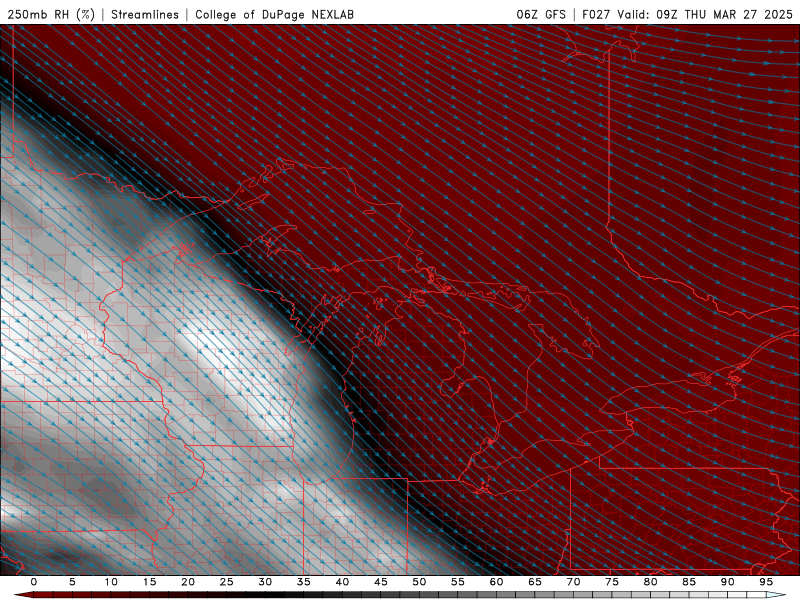Click the colorbar tick label "40"
Image resolution: width=800 pixels, height=600 pixels.
[x=342, y=582]
